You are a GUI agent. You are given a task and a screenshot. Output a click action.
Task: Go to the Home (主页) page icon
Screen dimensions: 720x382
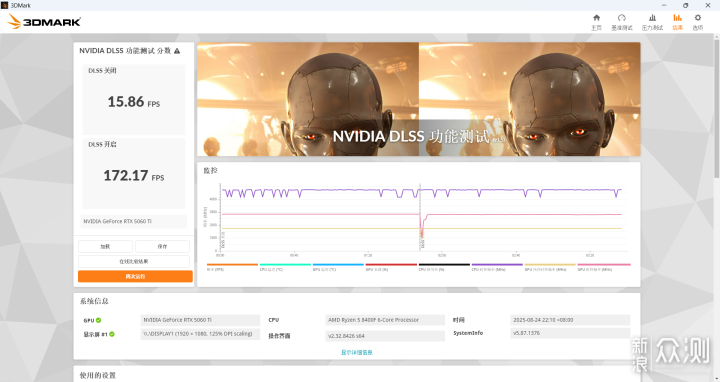596,22
